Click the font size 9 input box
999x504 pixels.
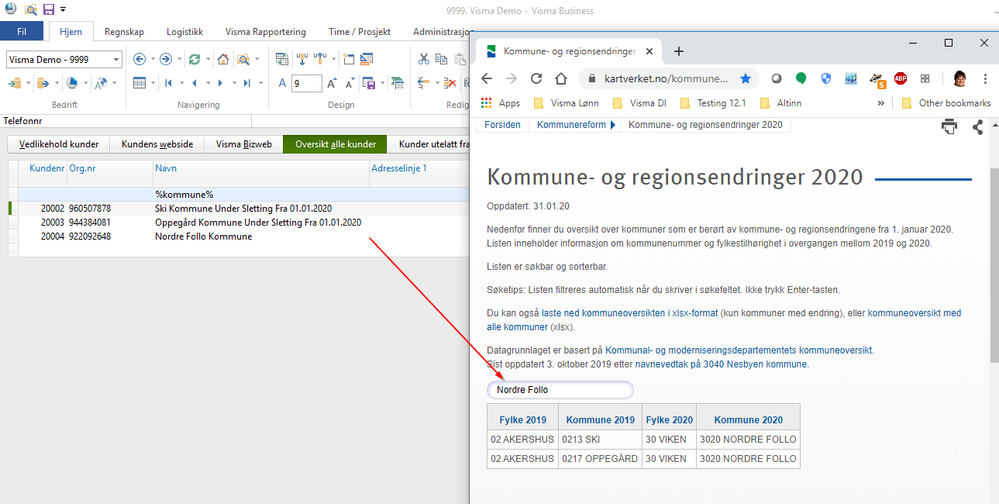coord(306,83)
